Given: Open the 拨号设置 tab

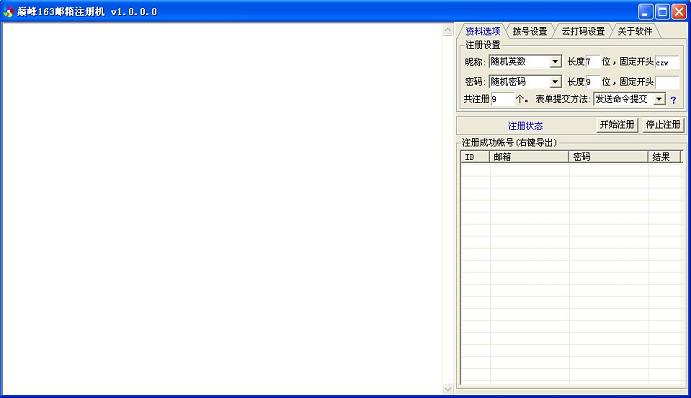Looking at the screenshot, I should point(530,31).
